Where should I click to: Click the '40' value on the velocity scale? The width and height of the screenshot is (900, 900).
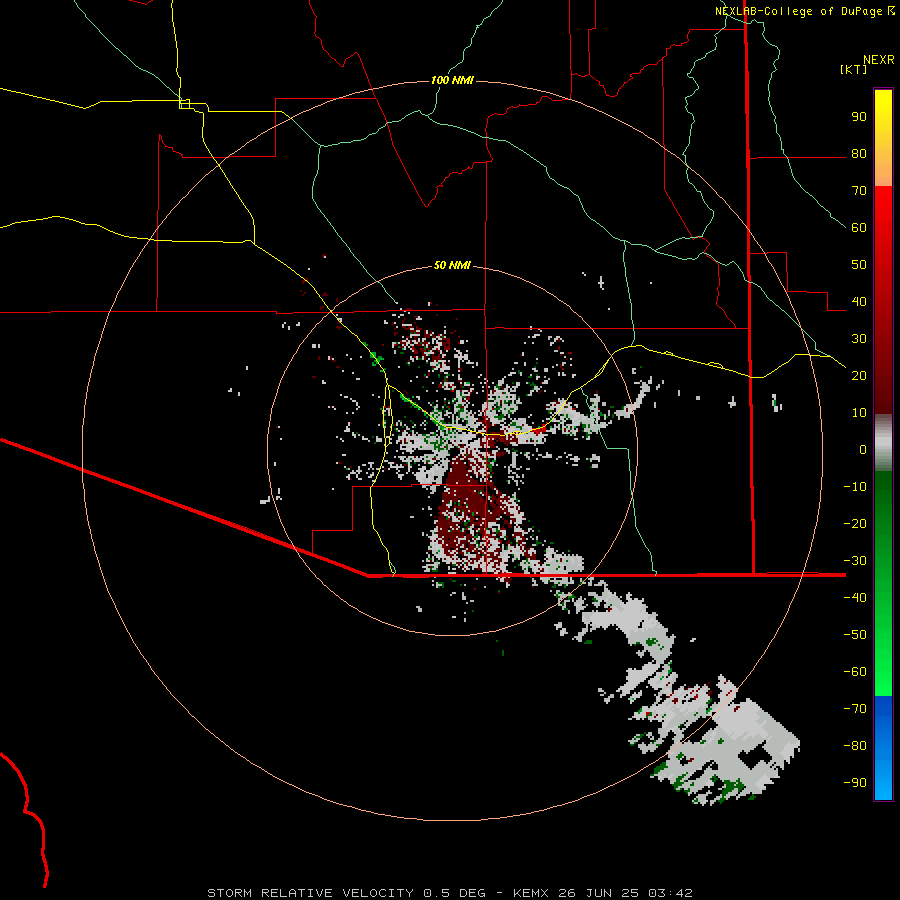(859, 301)
